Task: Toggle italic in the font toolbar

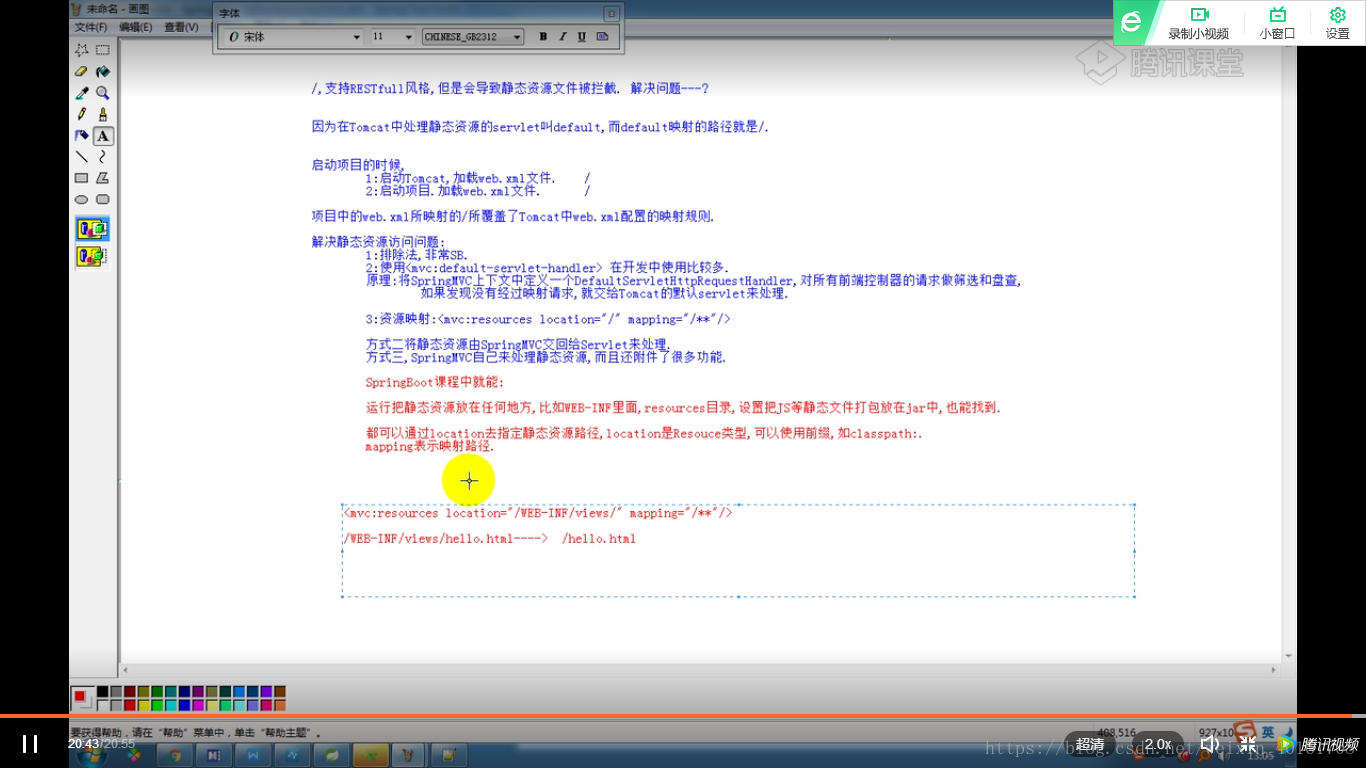Action: 562,36
